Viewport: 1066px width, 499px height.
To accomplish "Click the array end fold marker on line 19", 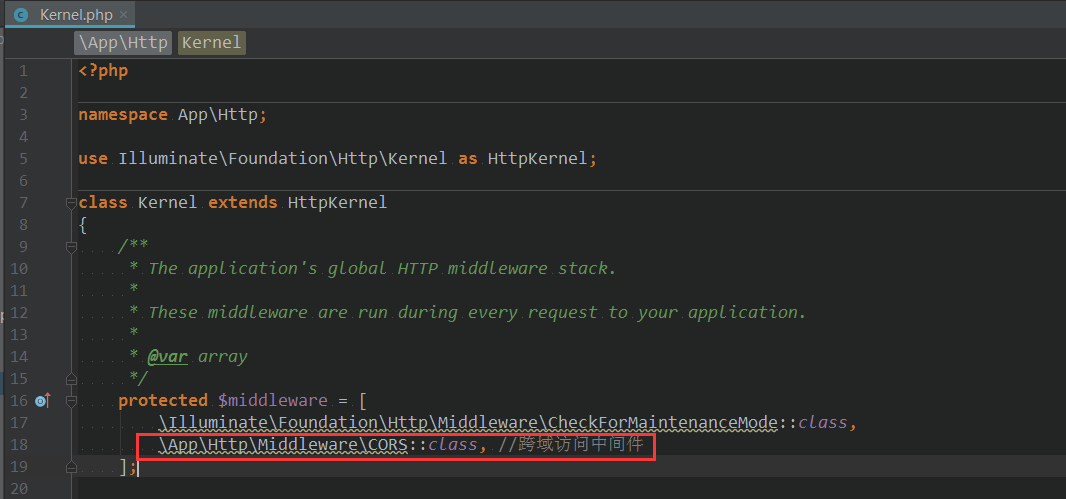I will click(x=71, y=466).
